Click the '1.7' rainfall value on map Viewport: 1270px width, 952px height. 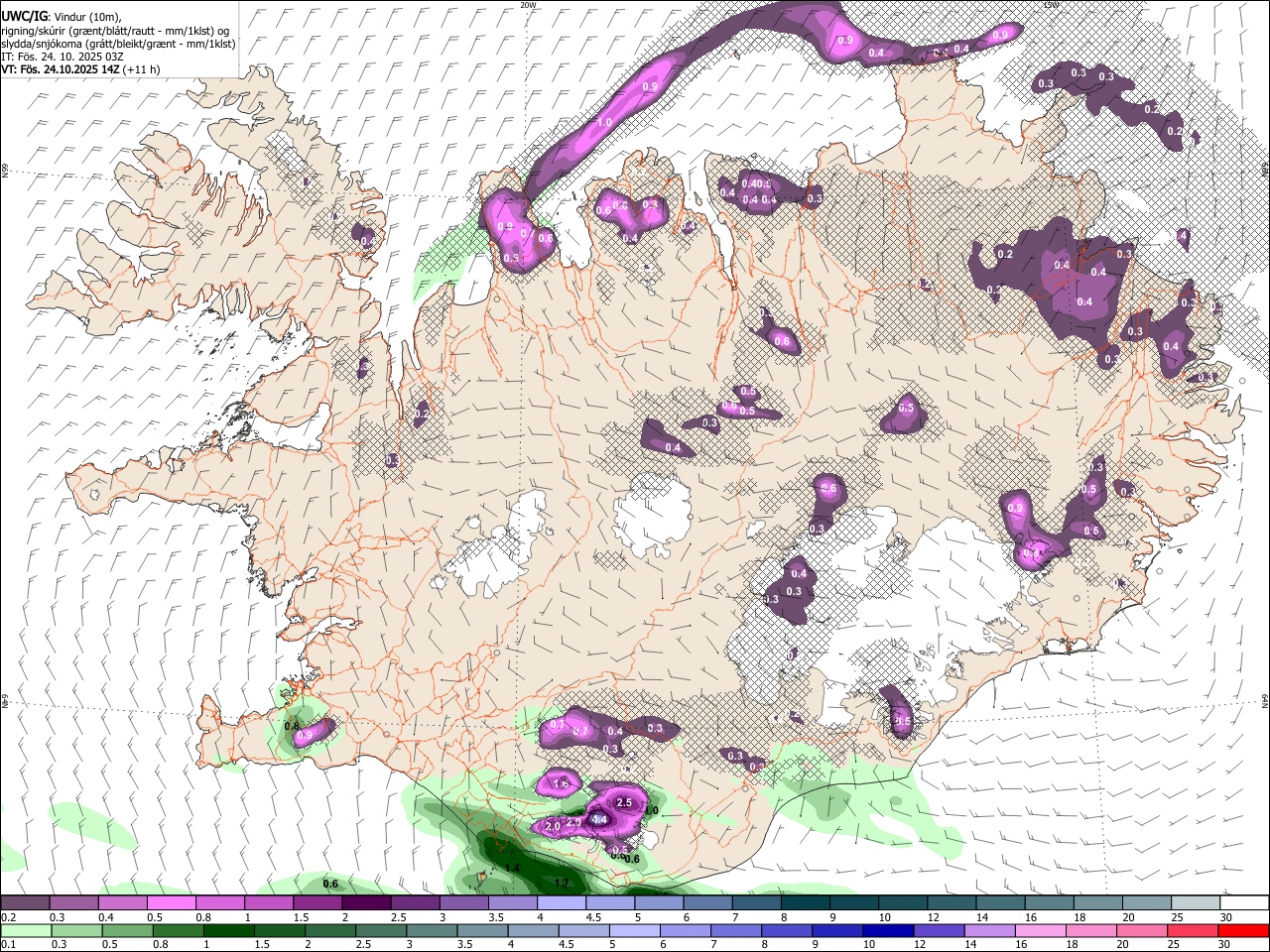tap(562, 883)
